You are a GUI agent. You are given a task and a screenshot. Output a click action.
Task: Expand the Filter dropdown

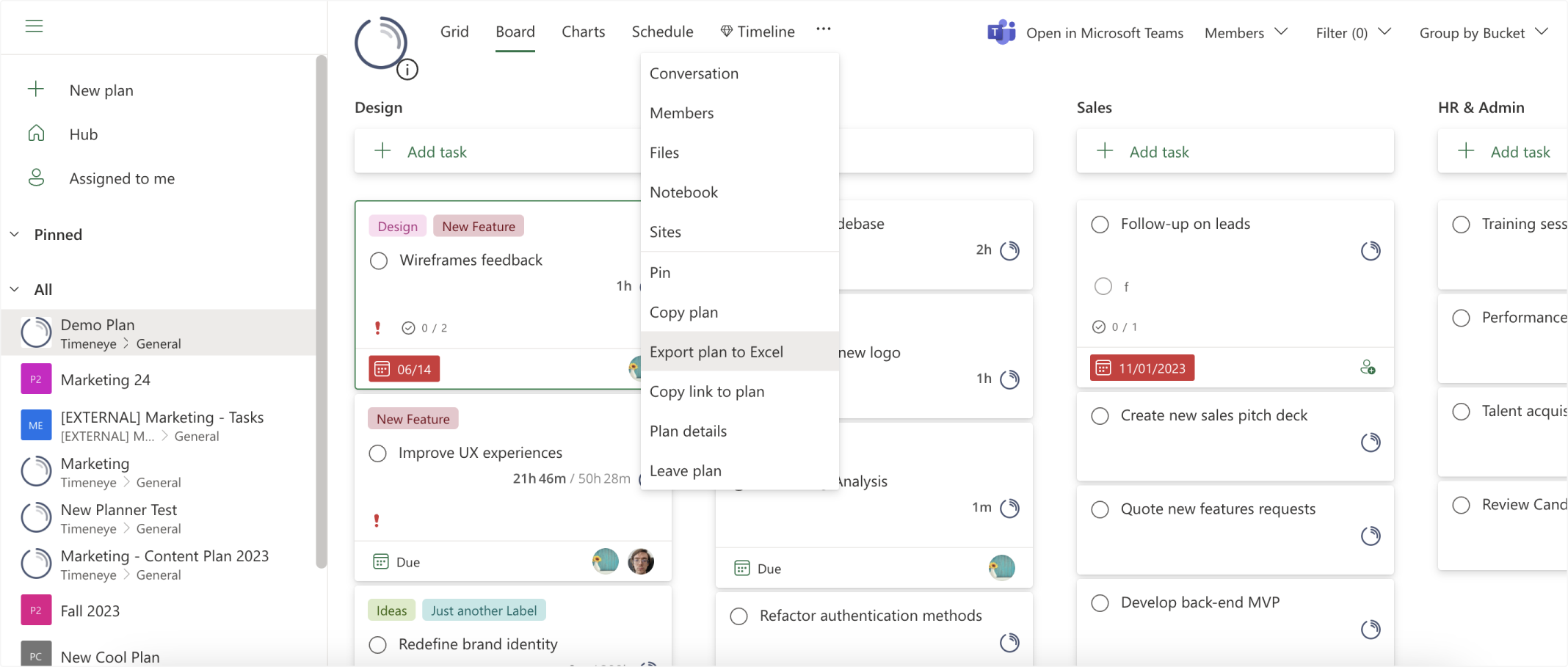pyautogui.click(x=1353, y=32)
